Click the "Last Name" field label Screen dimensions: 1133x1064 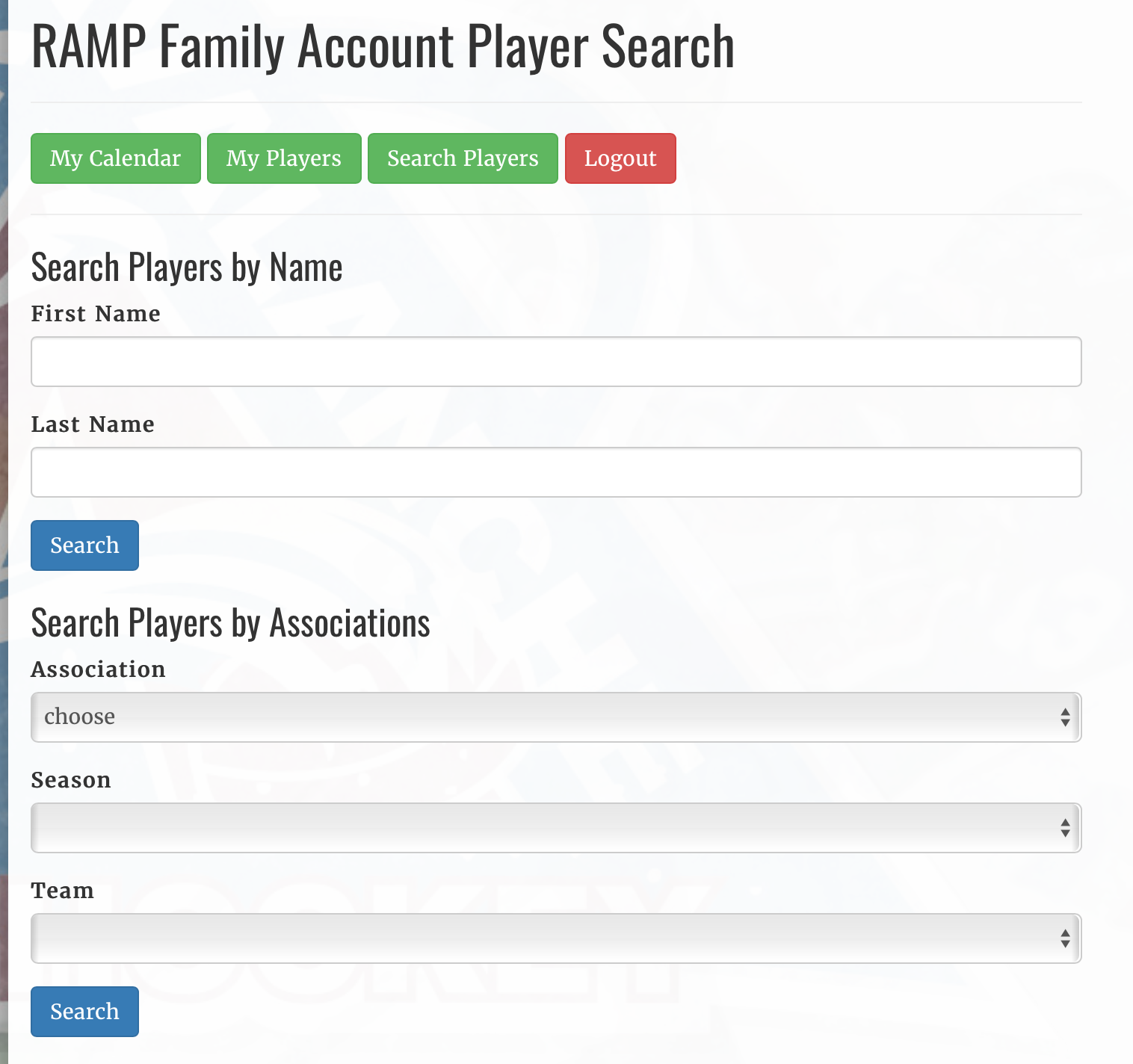pos(93,424)
